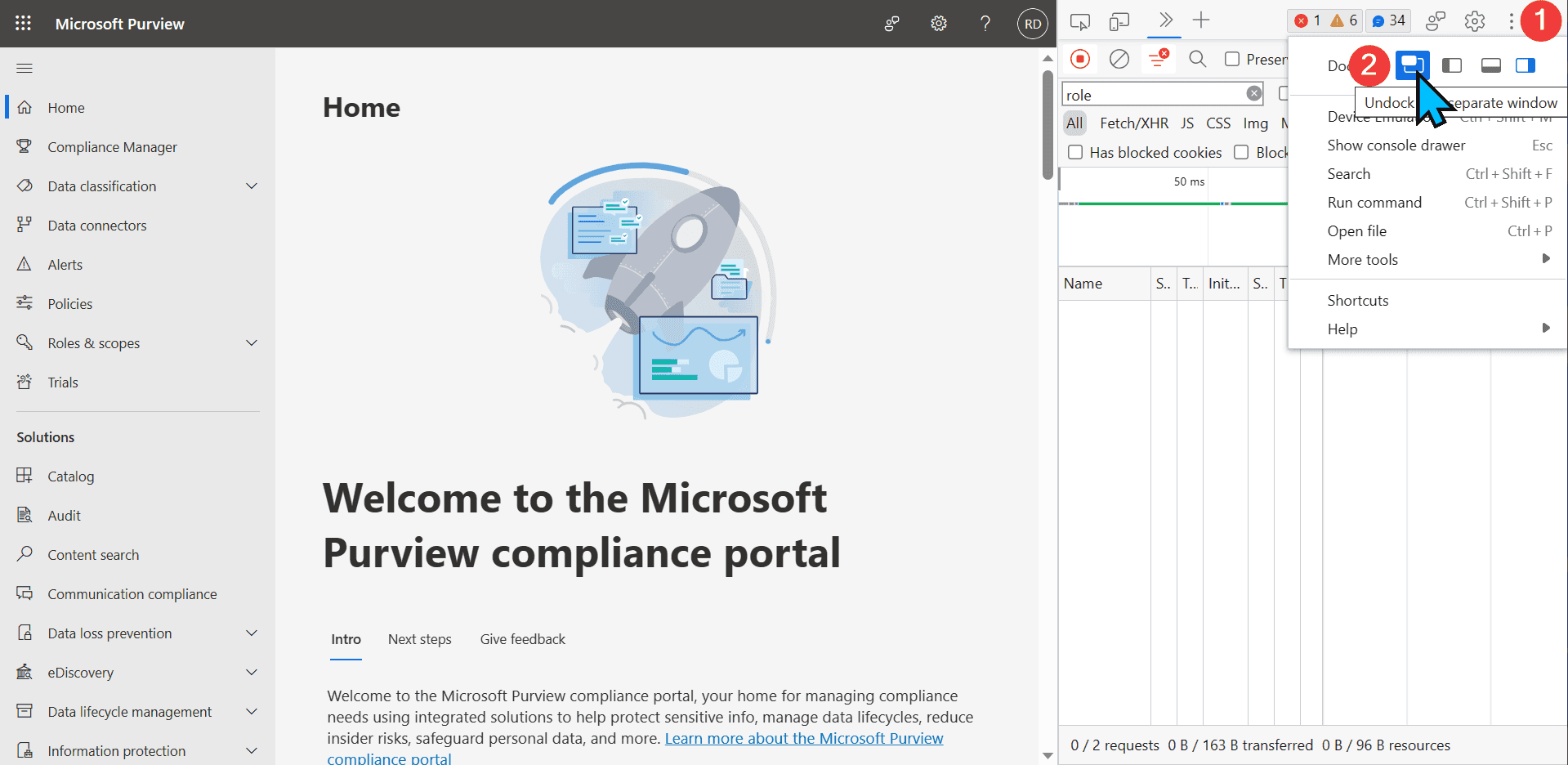Select the All request type filter
The image size is (1568, 765).
(x=1074, y=123)
